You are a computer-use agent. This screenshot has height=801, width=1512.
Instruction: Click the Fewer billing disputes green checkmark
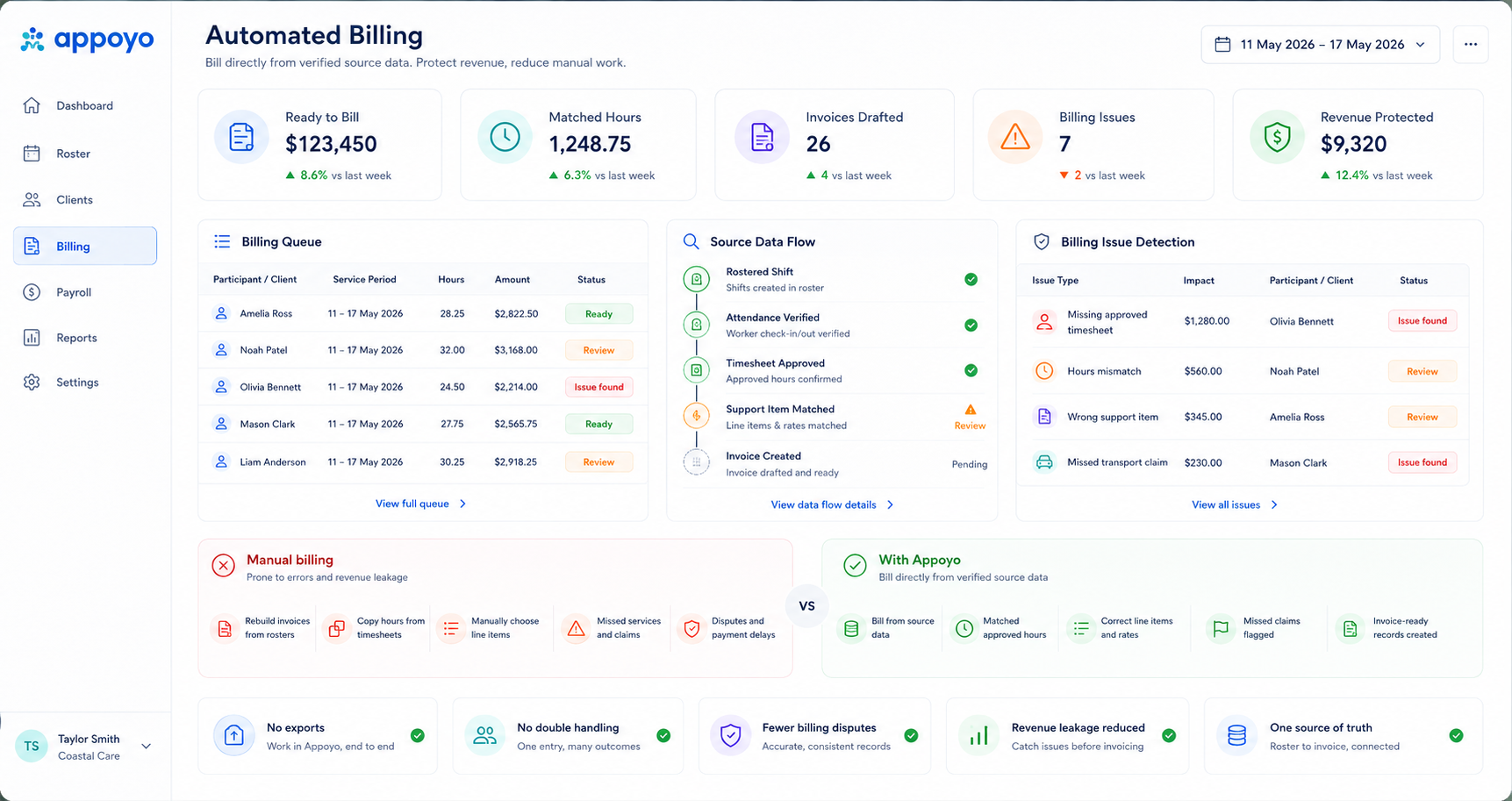pyautogui.click(x=911, y=735)
